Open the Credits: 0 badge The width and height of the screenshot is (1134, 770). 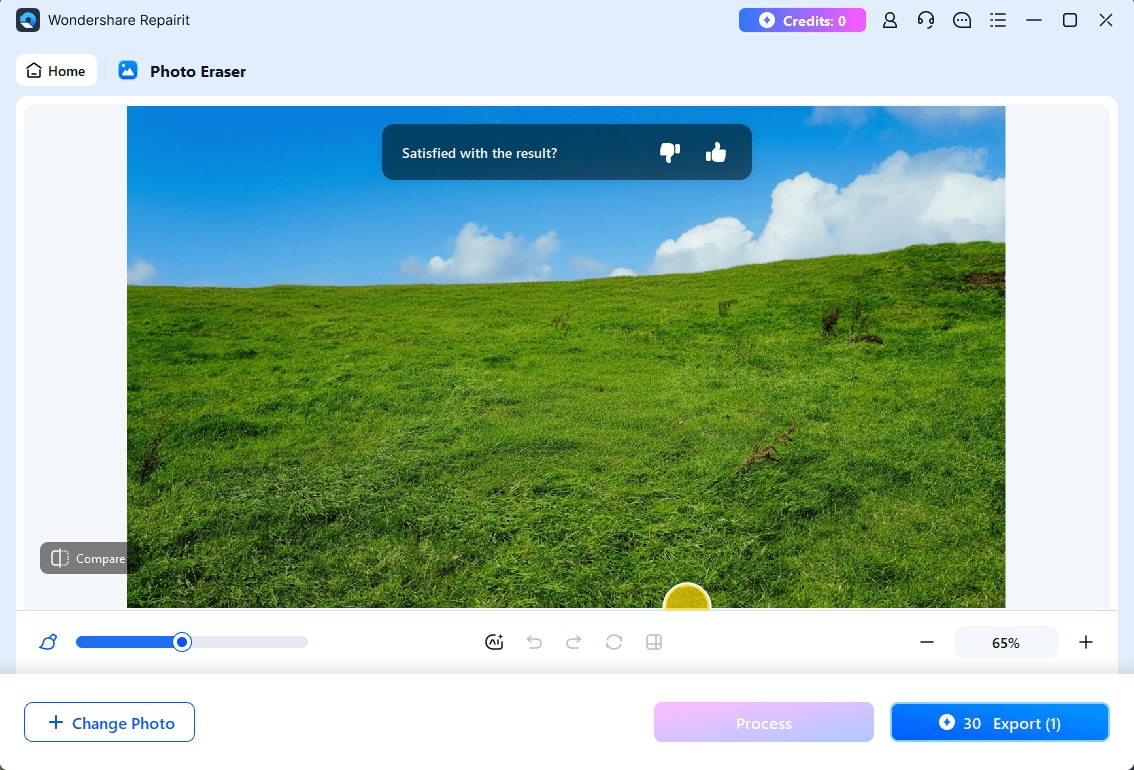pos(802,20)
